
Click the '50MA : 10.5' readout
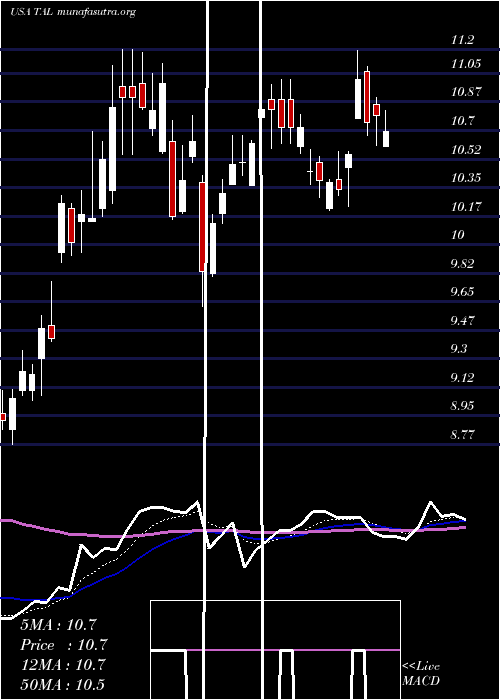pyautogui.click(x=63, y=684)
